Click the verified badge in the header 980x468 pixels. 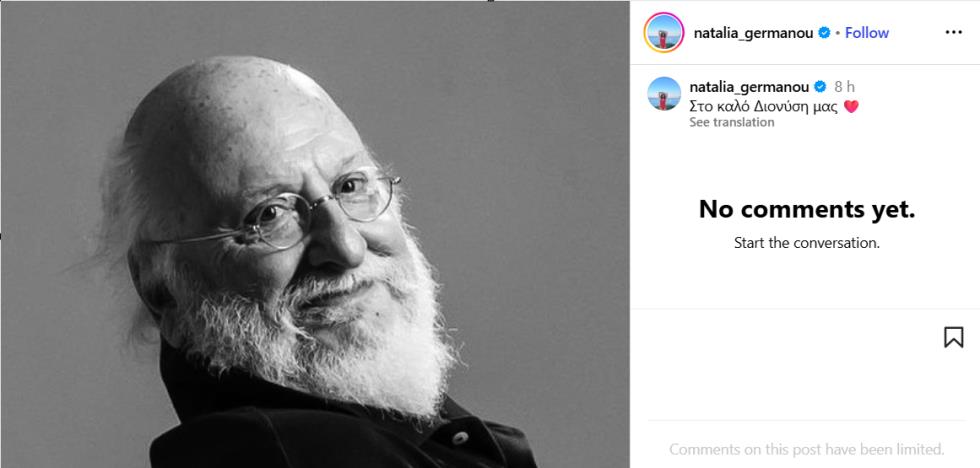coord(824,32)
